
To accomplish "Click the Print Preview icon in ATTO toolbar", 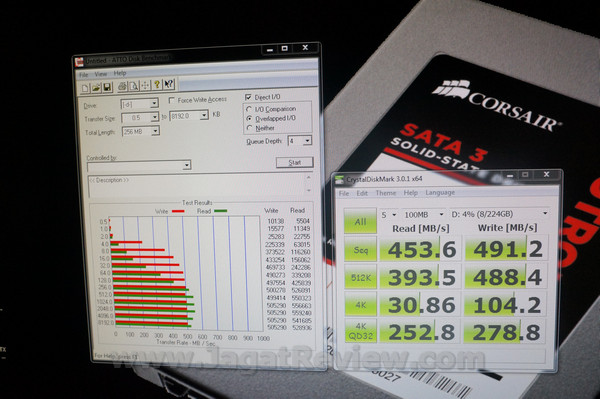I will 134,86.
